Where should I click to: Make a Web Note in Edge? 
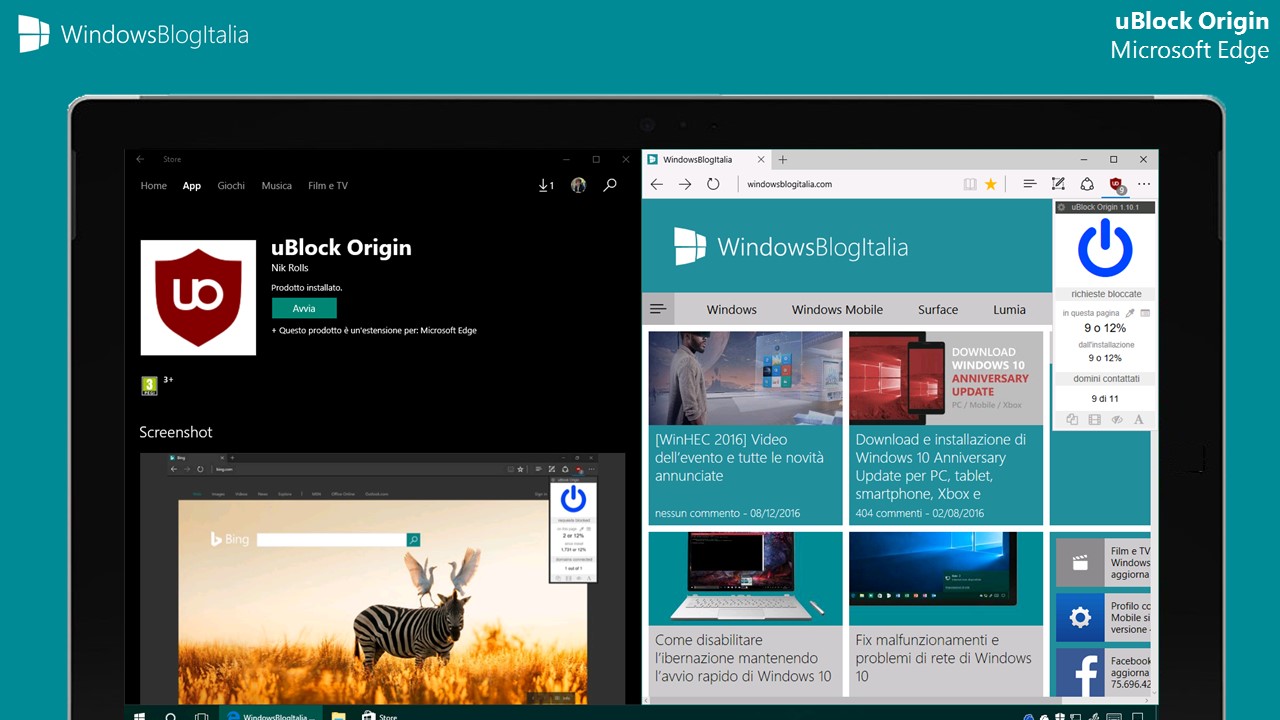click(1058, 184)
